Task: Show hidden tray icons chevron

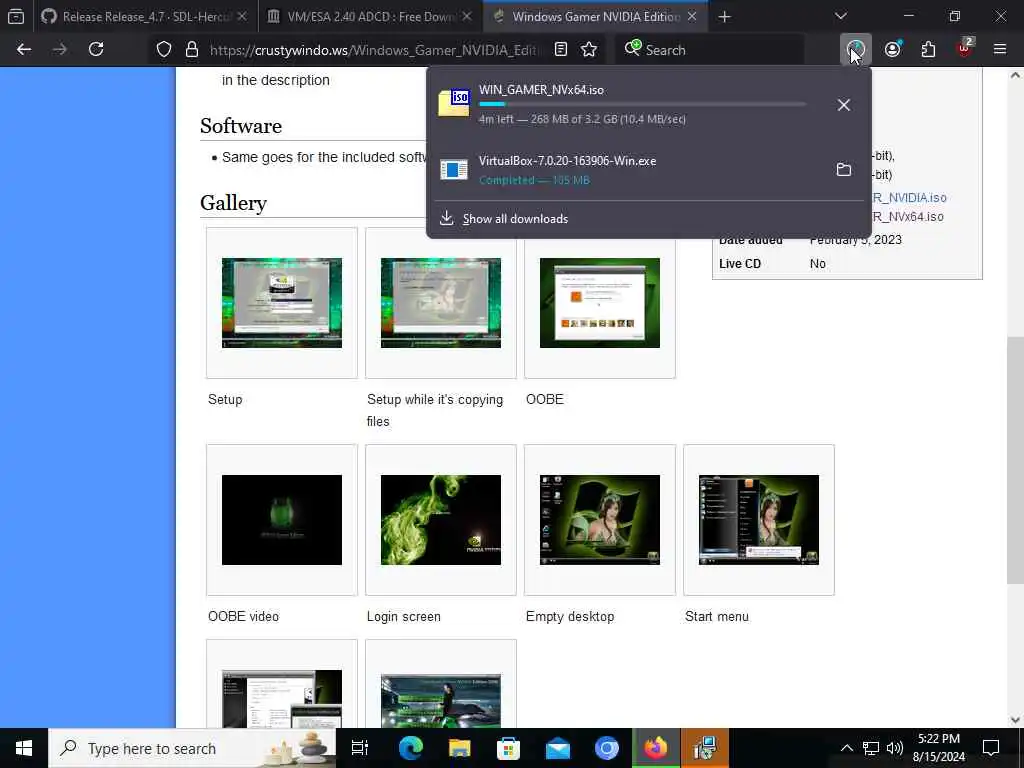Action: click(846, 748)
